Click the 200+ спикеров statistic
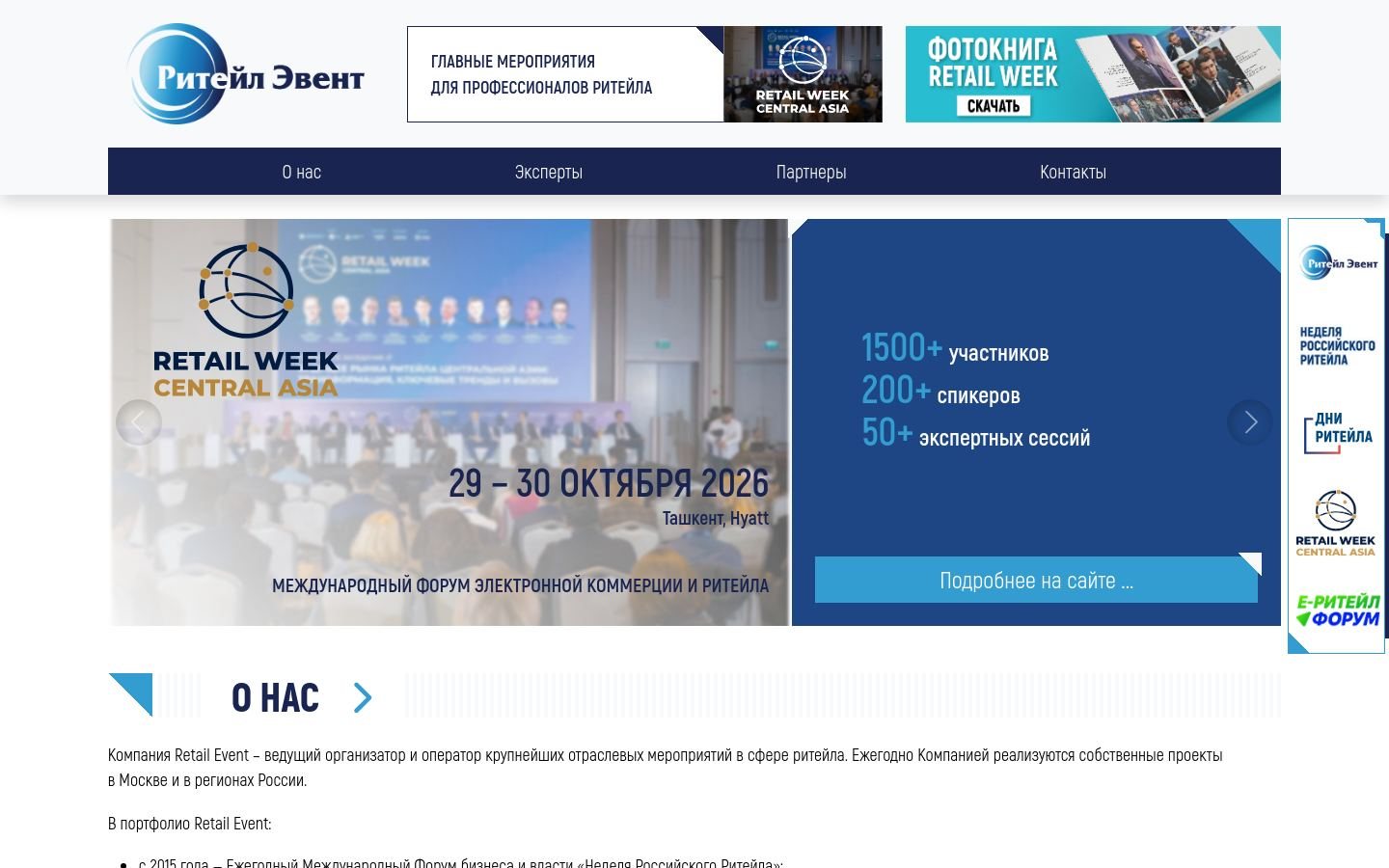Image resolution: width=1389 pixels, height=868 pixels. coord(940,390)
